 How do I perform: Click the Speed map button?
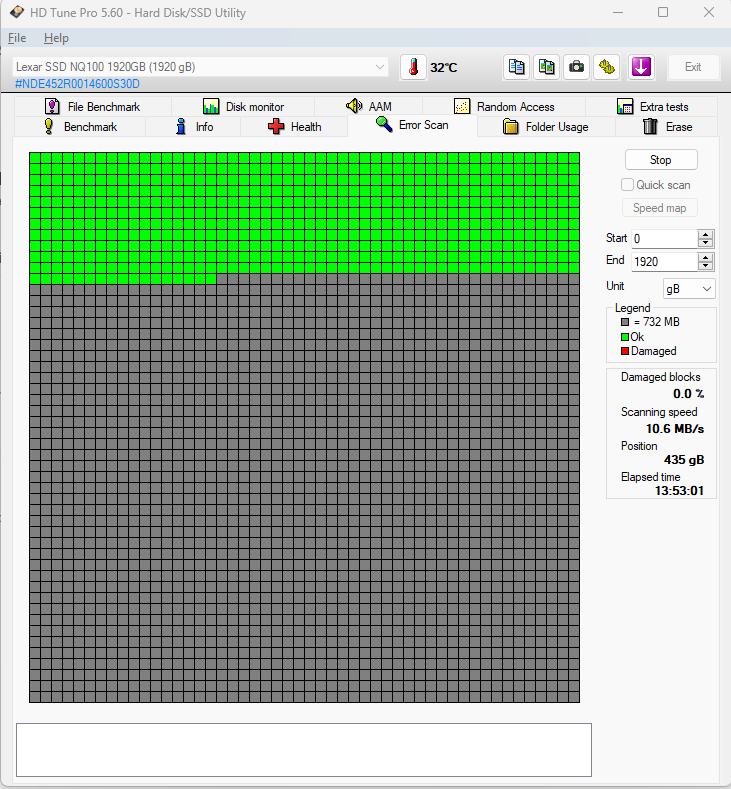(660, 208)
